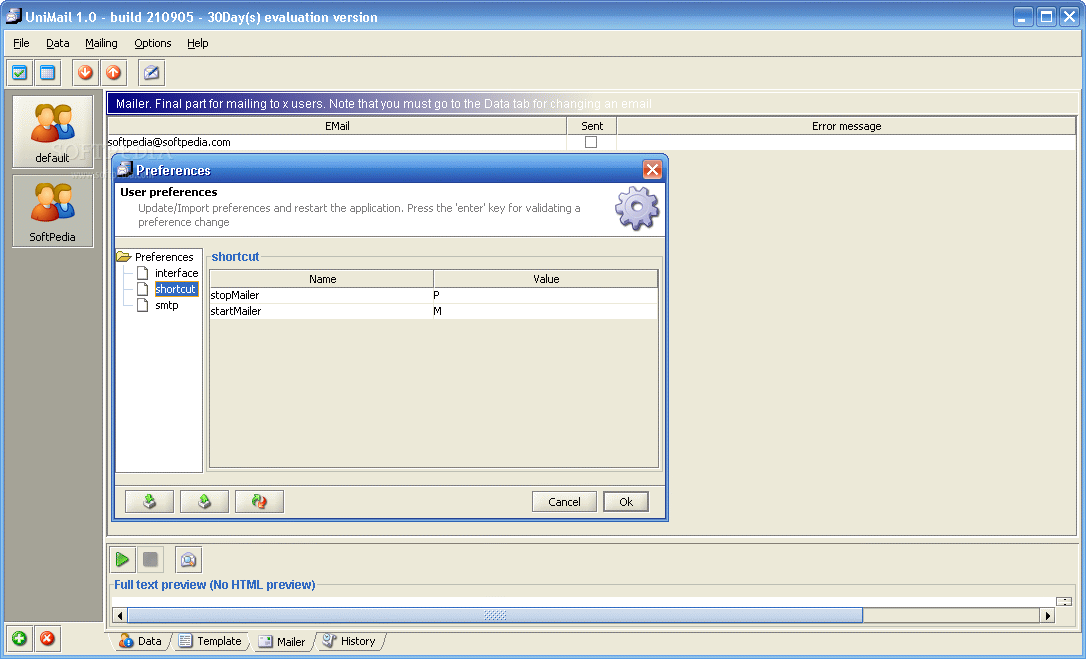Click the import preferences down-arrow button
Screen dimensions: 1086x659
pyautogui.click(x=150, y=501)
